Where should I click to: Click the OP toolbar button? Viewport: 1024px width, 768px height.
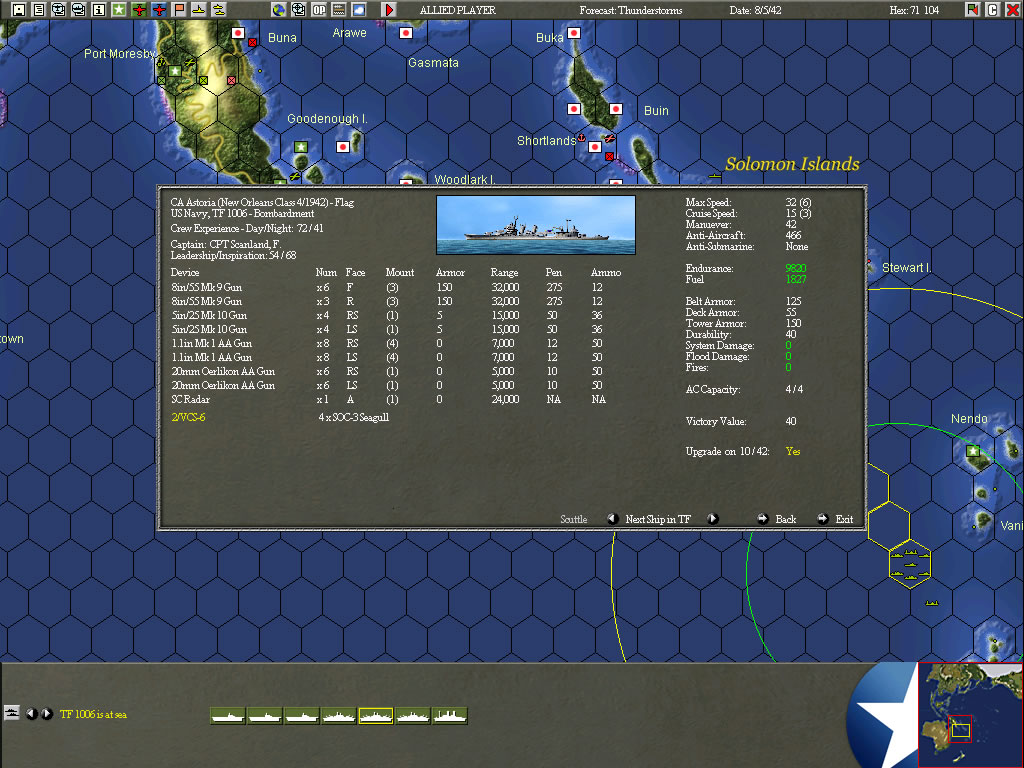[319, 10]
